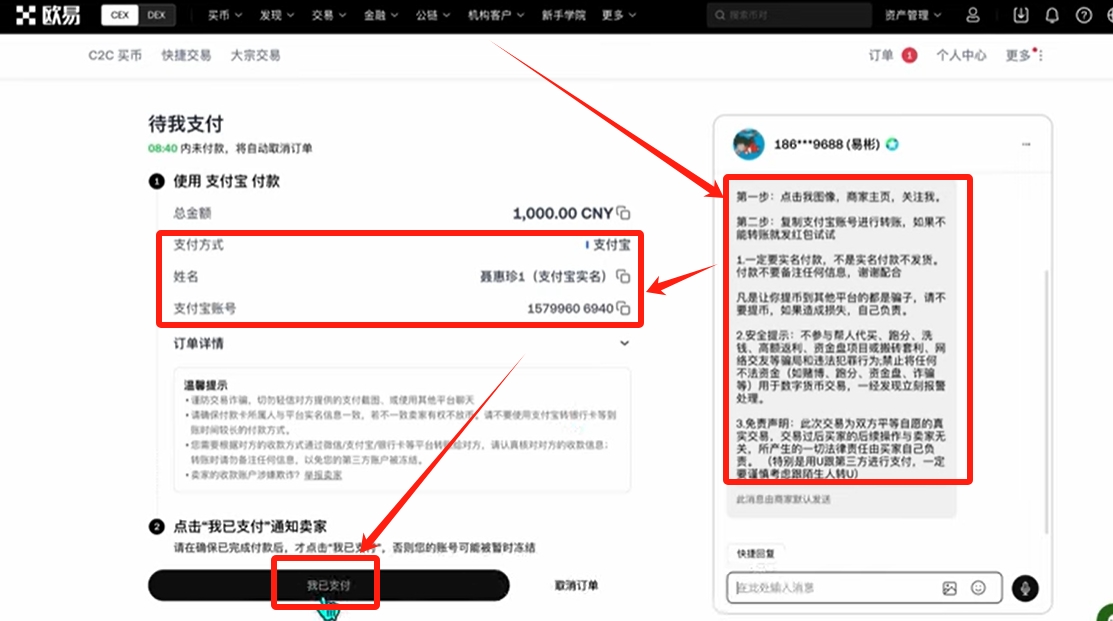Switch to the 快捷交易 tab
This screenshot has height=621, width=1113.
click(x=186, y=55)
